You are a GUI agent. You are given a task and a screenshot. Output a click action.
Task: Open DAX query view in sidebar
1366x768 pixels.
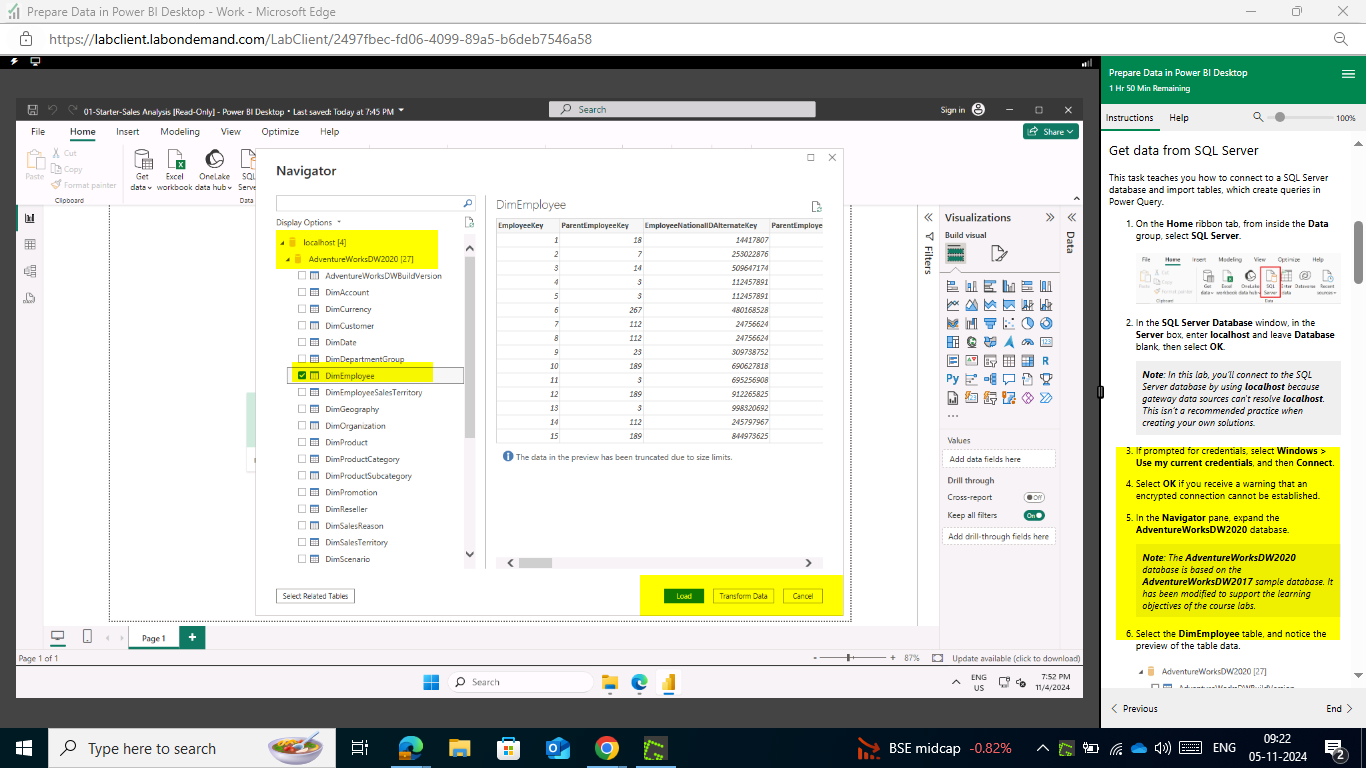[30, 298]
